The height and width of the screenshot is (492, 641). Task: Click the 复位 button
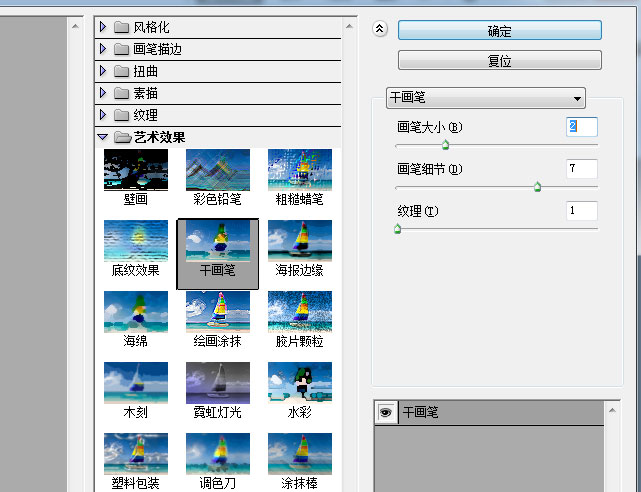tap(499, 60)
